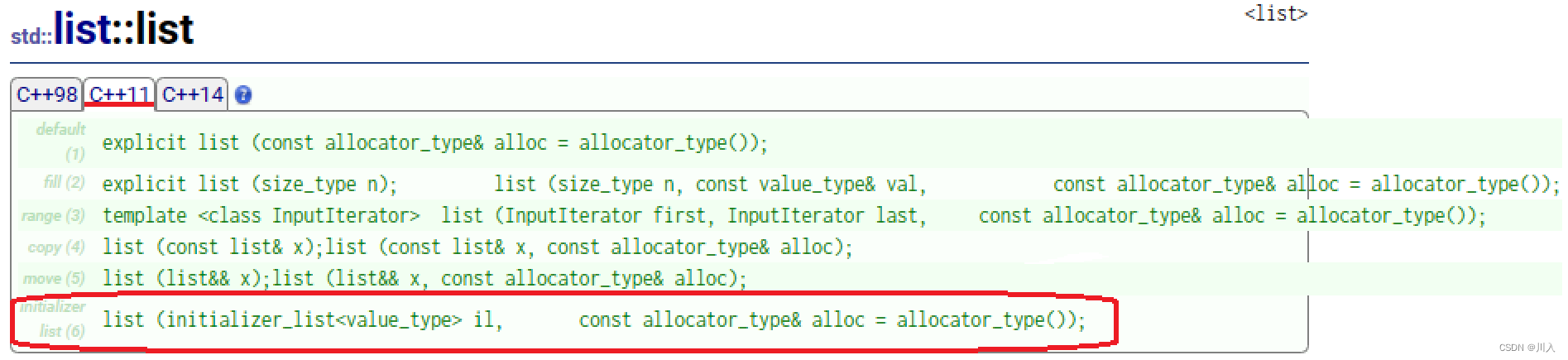
Task: Select the range (3) constructor label
Action: [x=53, y=215]
